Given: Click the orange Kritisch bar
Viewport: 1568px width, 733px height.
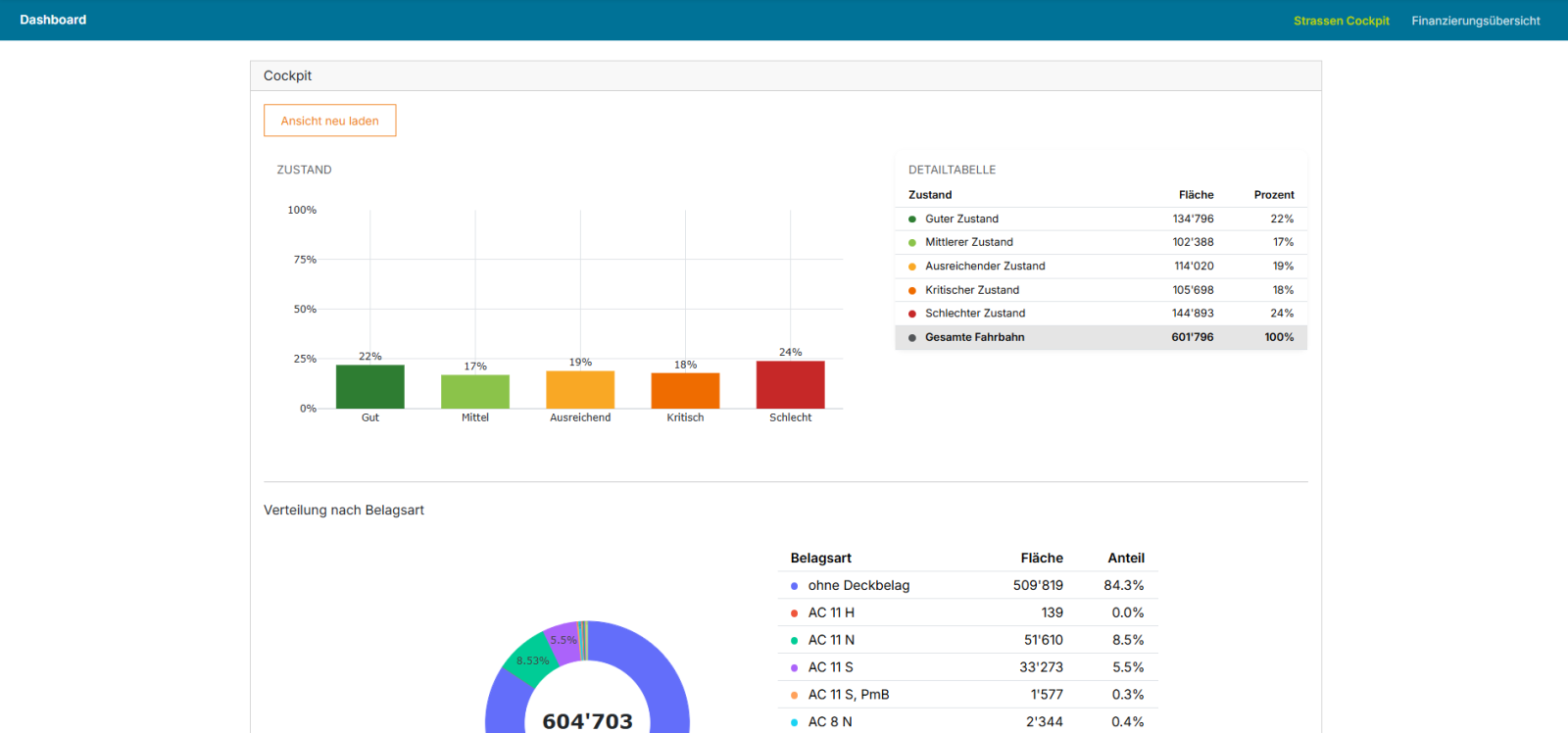Looking at the screenshot, I should pos(685,390).
